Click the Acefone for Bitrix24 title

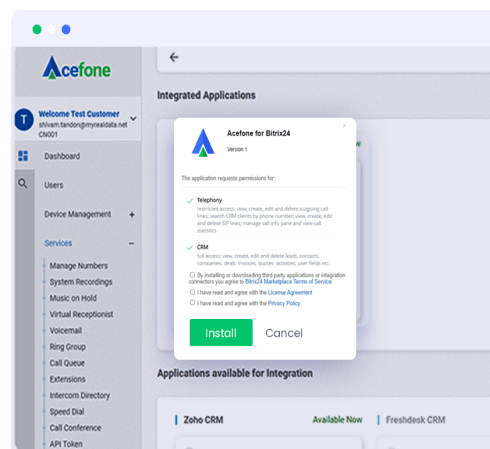coord(258,133)
